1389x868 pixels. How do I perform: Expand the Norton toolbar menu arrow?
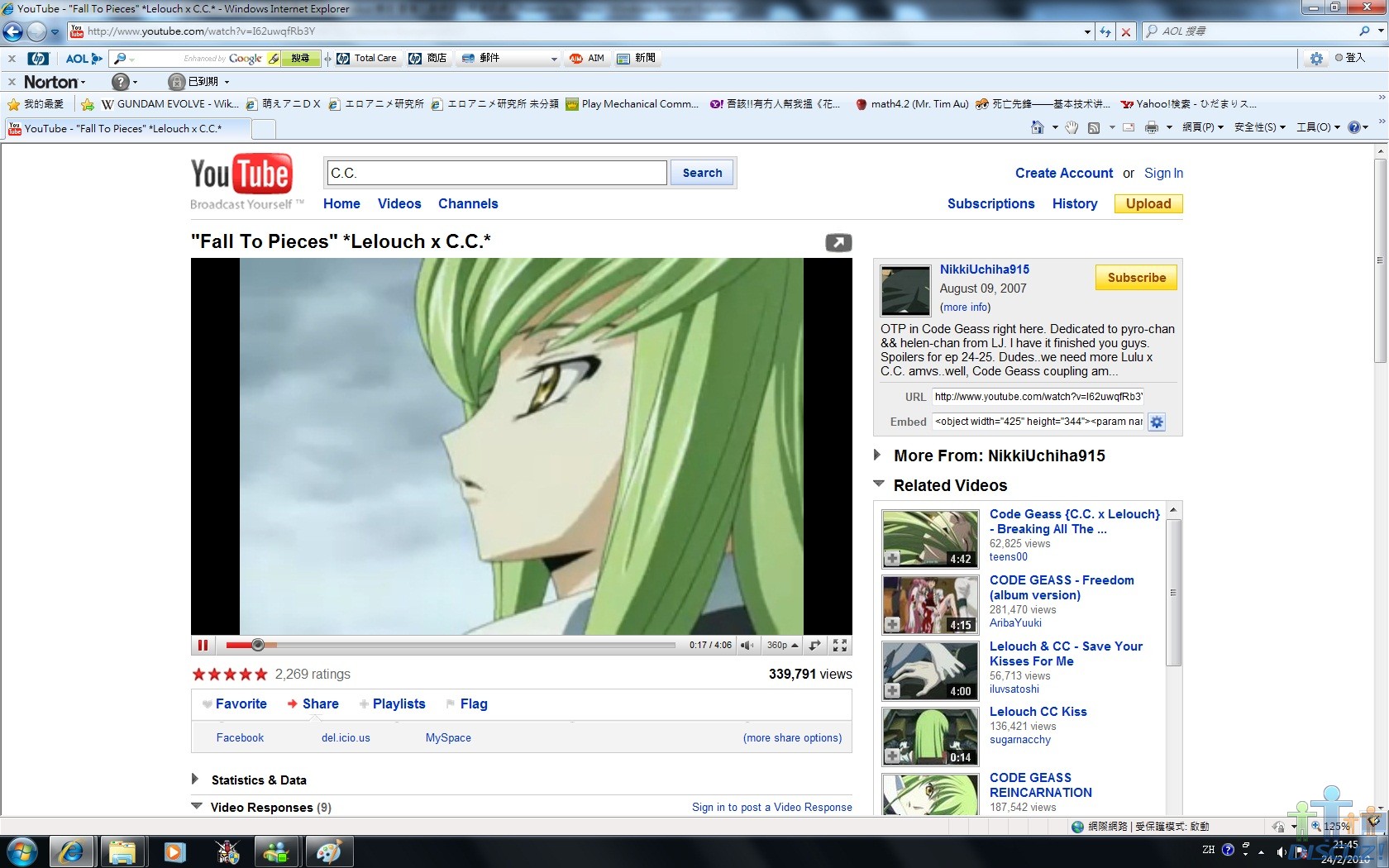[83, 82]
